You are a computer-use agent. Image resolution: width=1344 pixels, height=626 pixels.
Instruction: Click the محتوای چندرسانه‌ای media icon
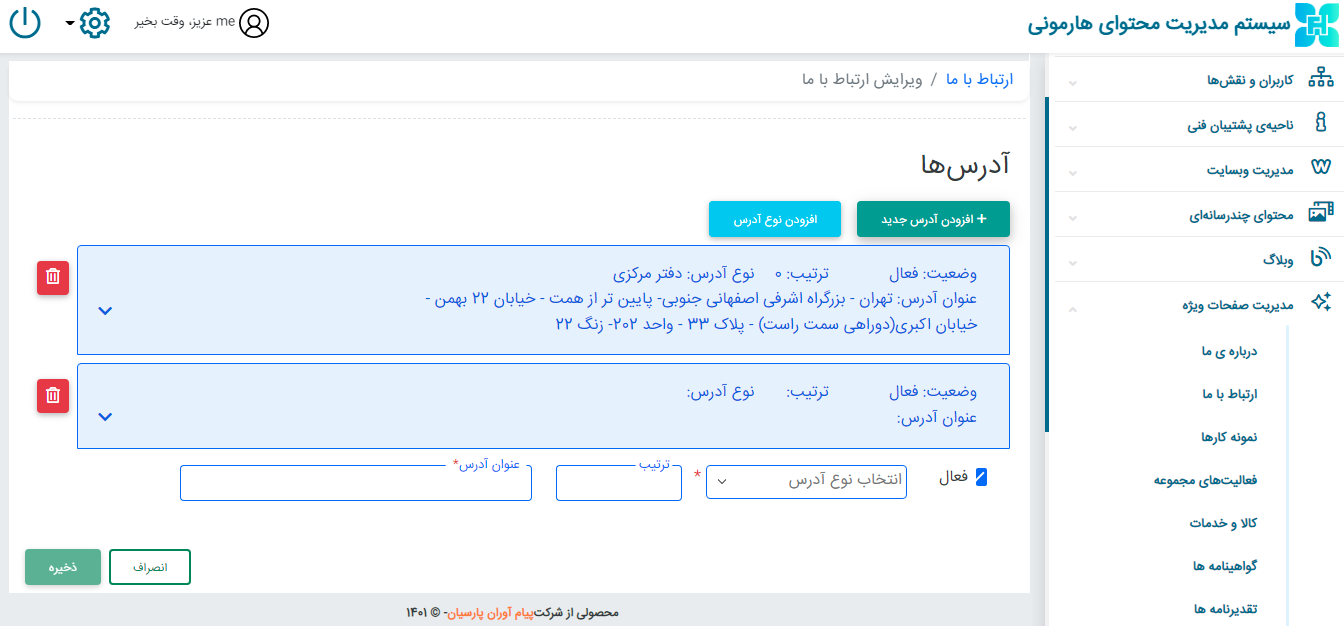point(1321,214)
